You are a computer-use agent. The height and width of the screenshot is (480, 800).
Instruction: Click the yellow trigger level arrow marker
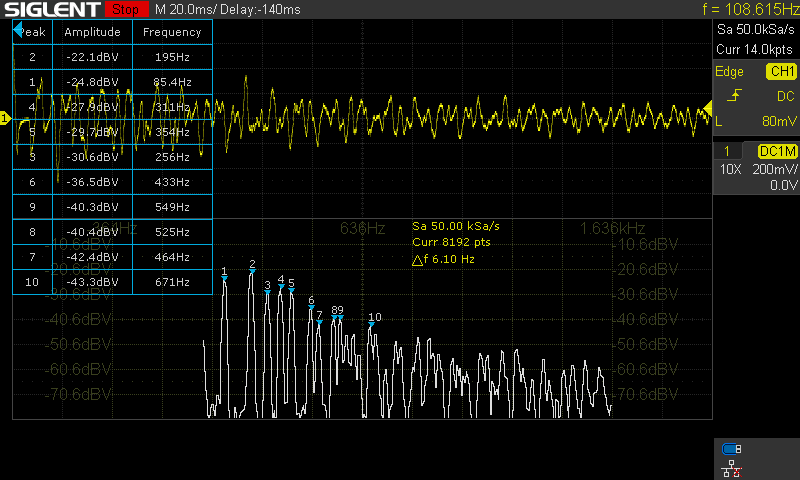[x=708, y=108]
